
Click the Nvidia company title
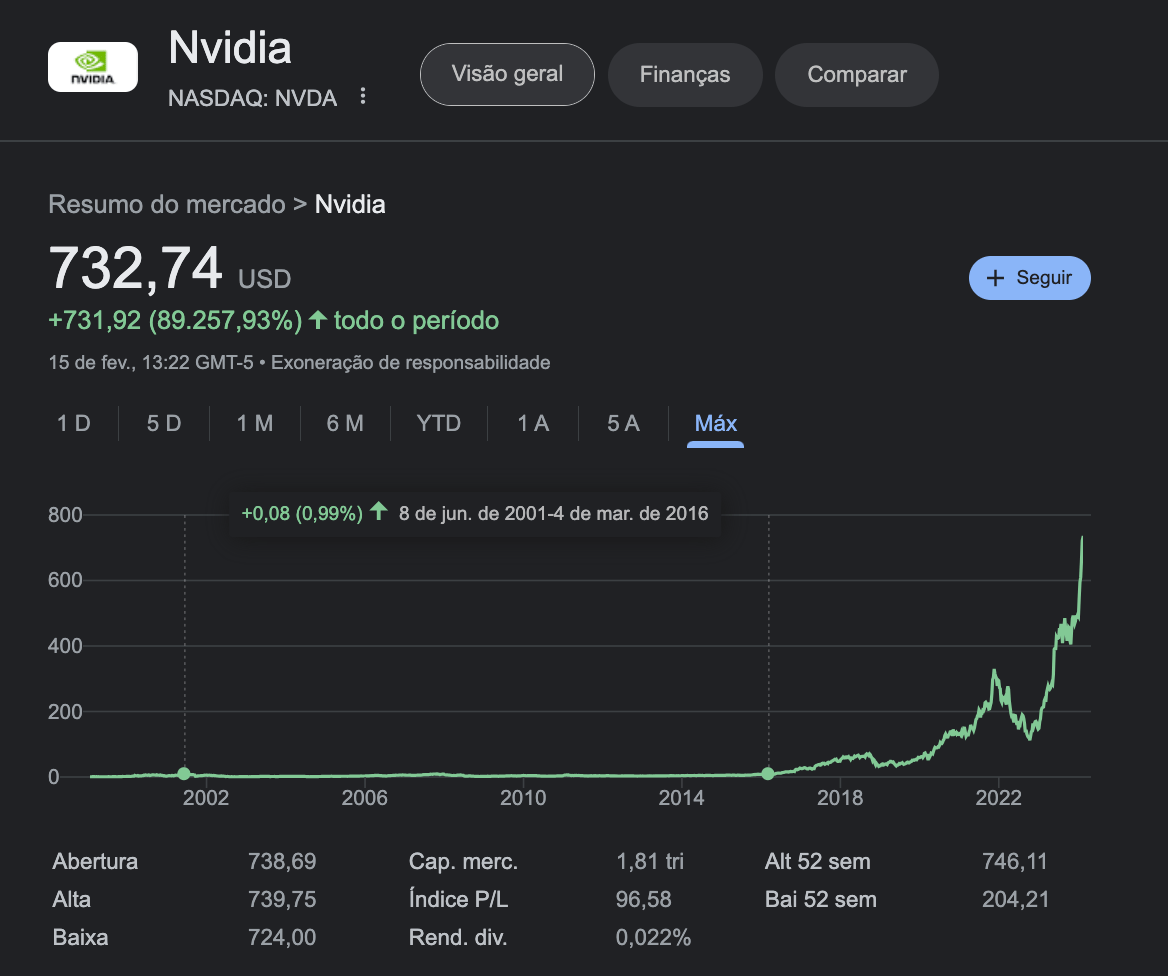coord(230,48)
